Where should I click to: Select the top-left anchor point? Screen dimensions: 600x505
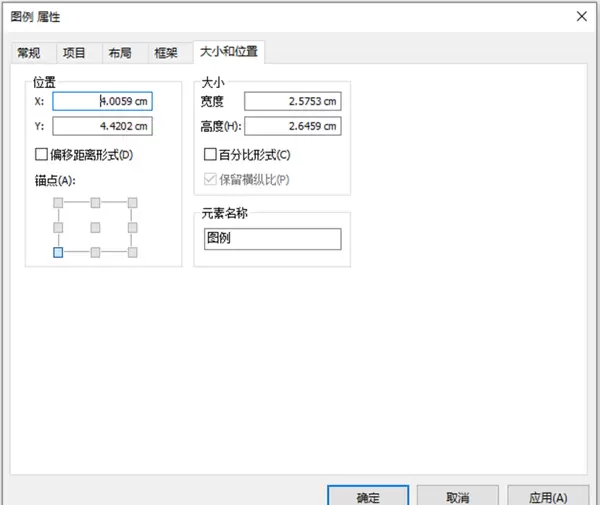pos(58,203)
